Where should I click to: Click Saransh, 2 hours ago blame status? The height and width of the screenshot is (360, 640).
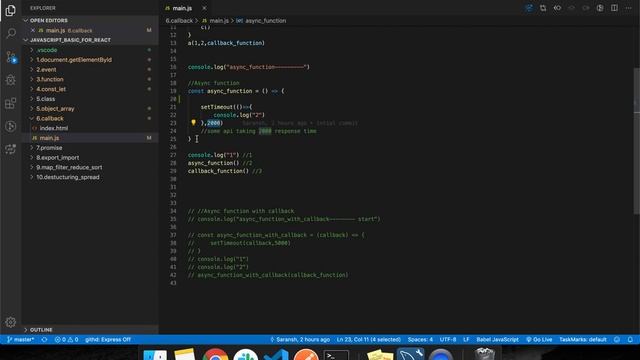300,340
